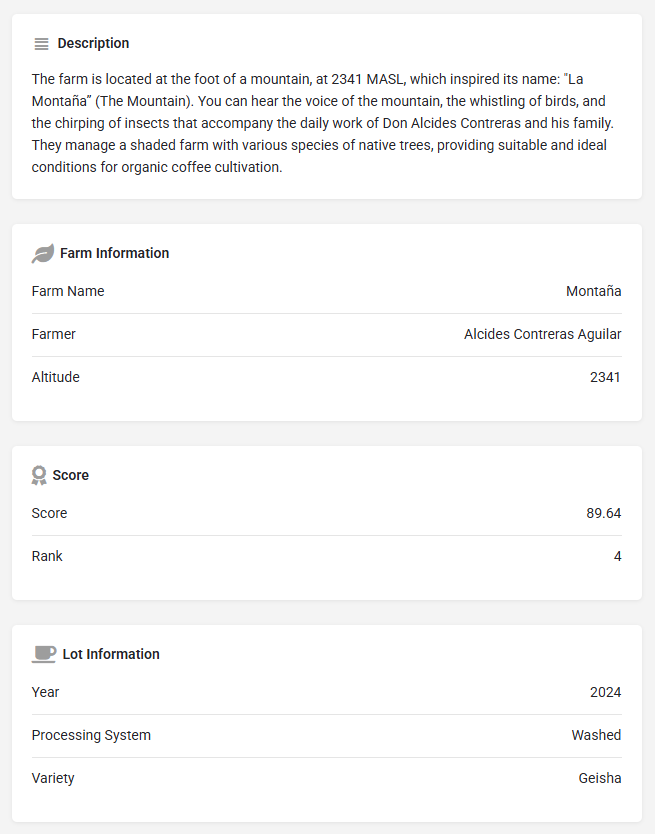Viewport: 655px width, 834px height.
Task: Click the Description lines icon
Action: pyautogui.click(x=42, y=44)
